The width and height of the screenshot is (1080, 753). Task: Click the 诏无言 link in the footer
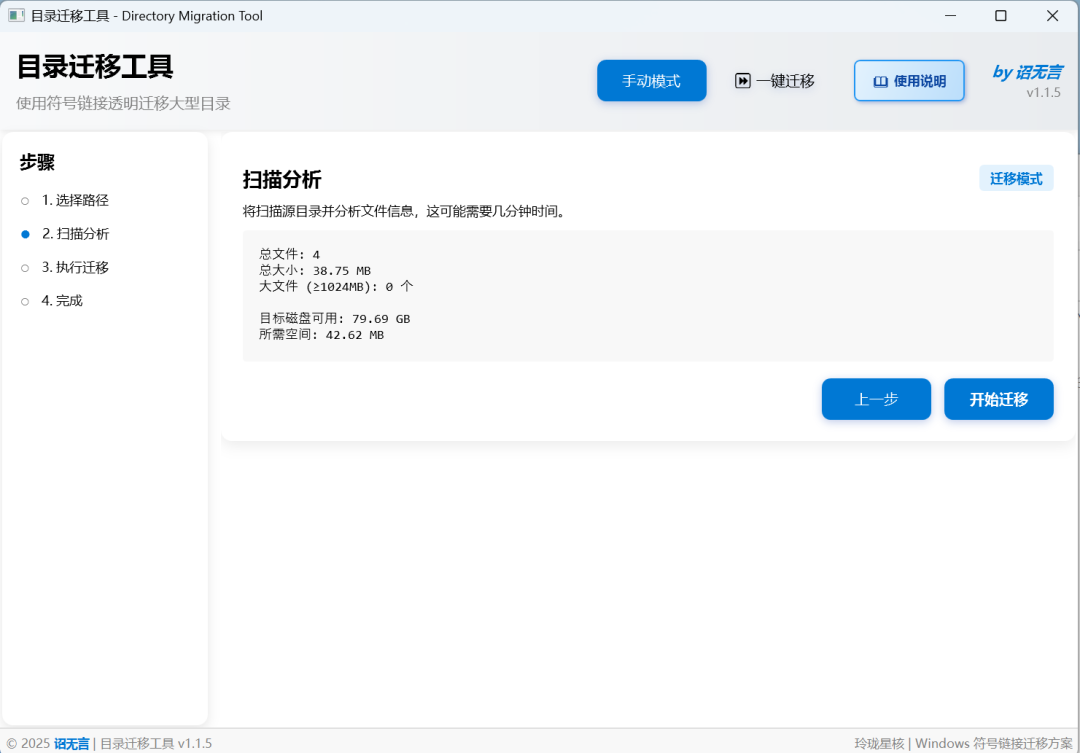tap(70, 743)
